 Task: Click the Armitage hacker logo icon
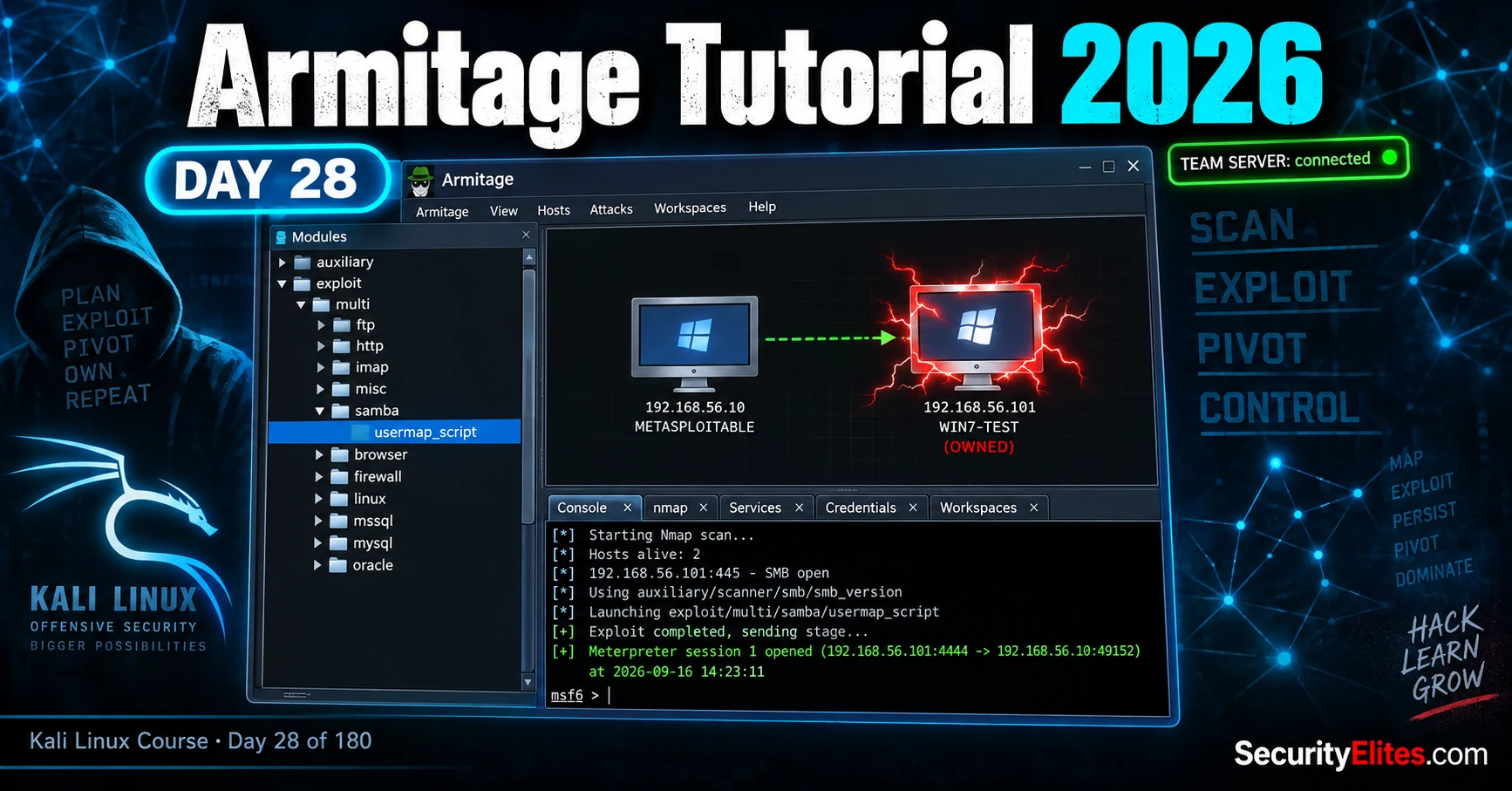pos(421,181)
